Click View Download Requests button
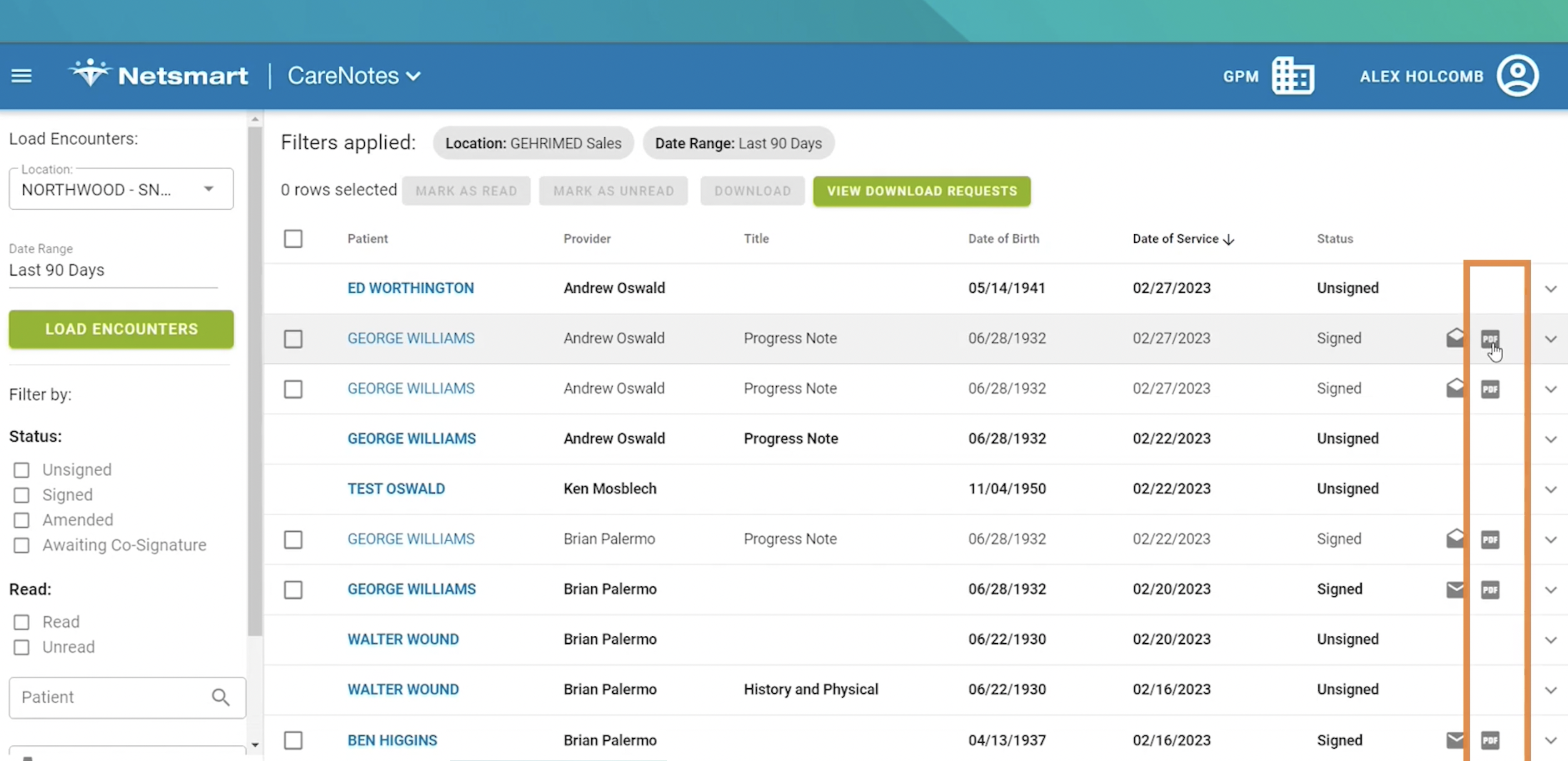 (x=921, y=191)
